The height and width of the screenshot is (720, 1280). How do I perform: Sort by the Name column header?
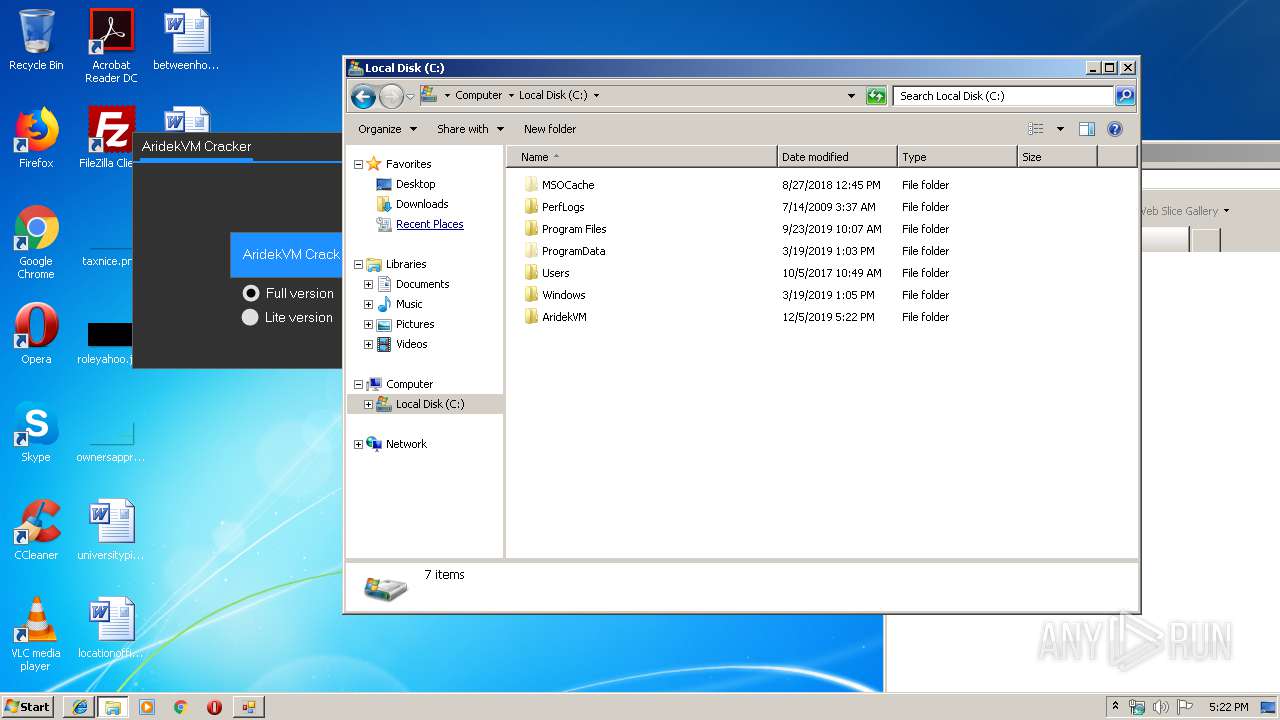[641, 157]
